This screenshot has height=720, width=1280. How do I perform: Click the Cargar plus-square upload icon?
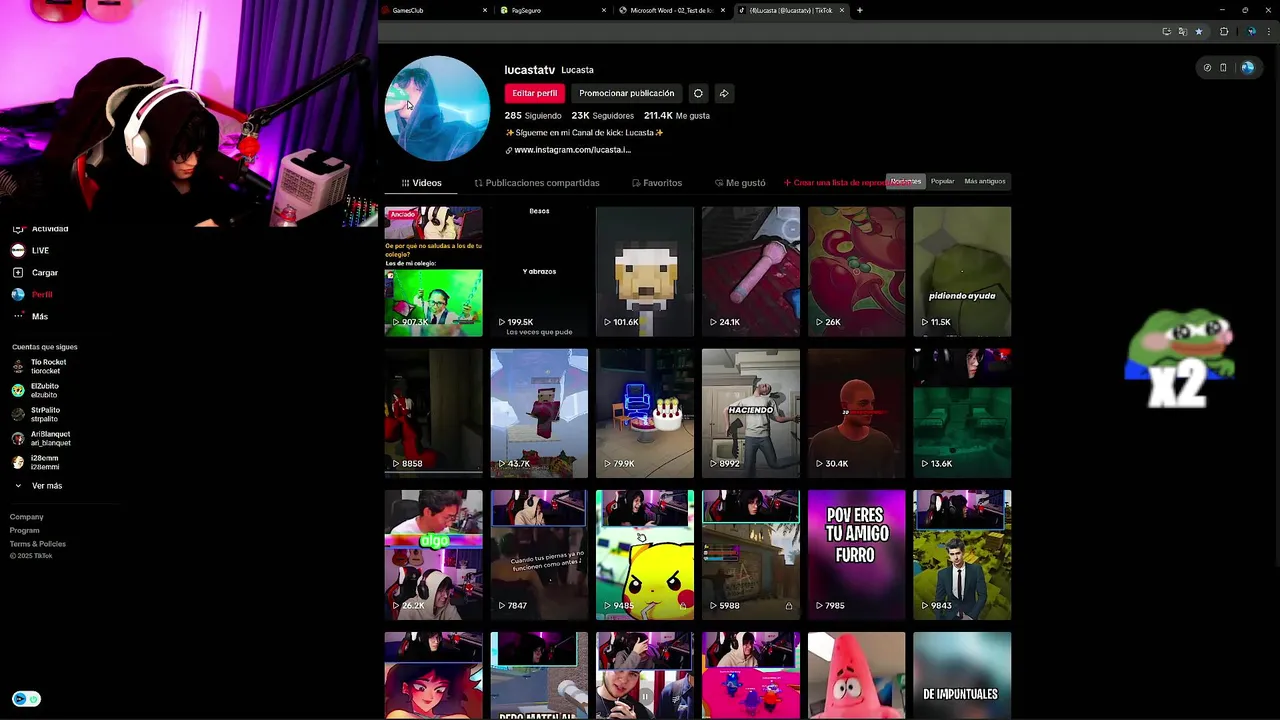click(x=18, y=272)
